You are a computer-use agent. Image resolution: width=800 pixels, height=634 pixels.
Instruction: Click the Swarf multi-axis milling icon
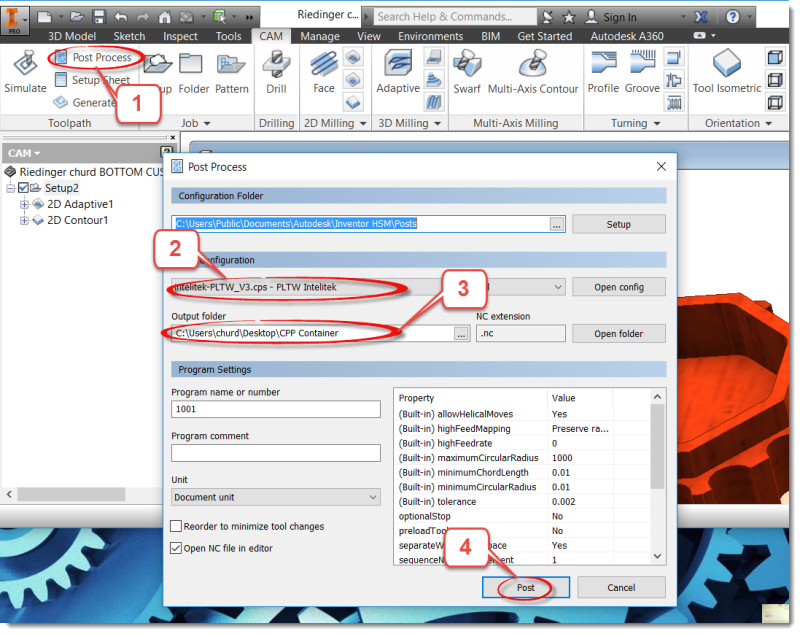click(466, 70)
